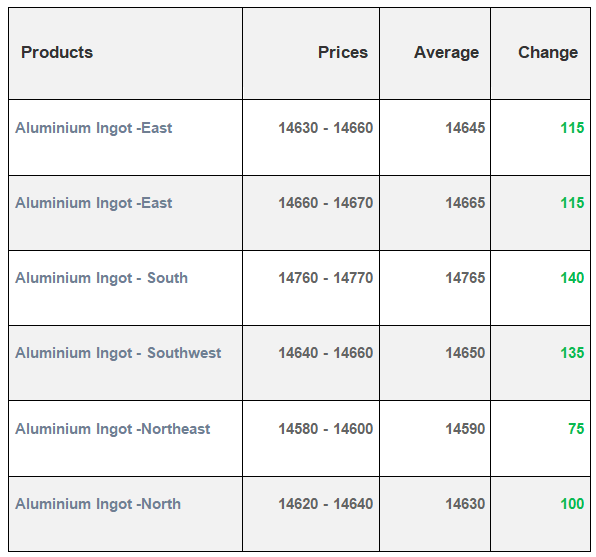Click the green change value 140
Image resolution: width=596 pixels, height=557 pixels.
[x=572, y=278]
